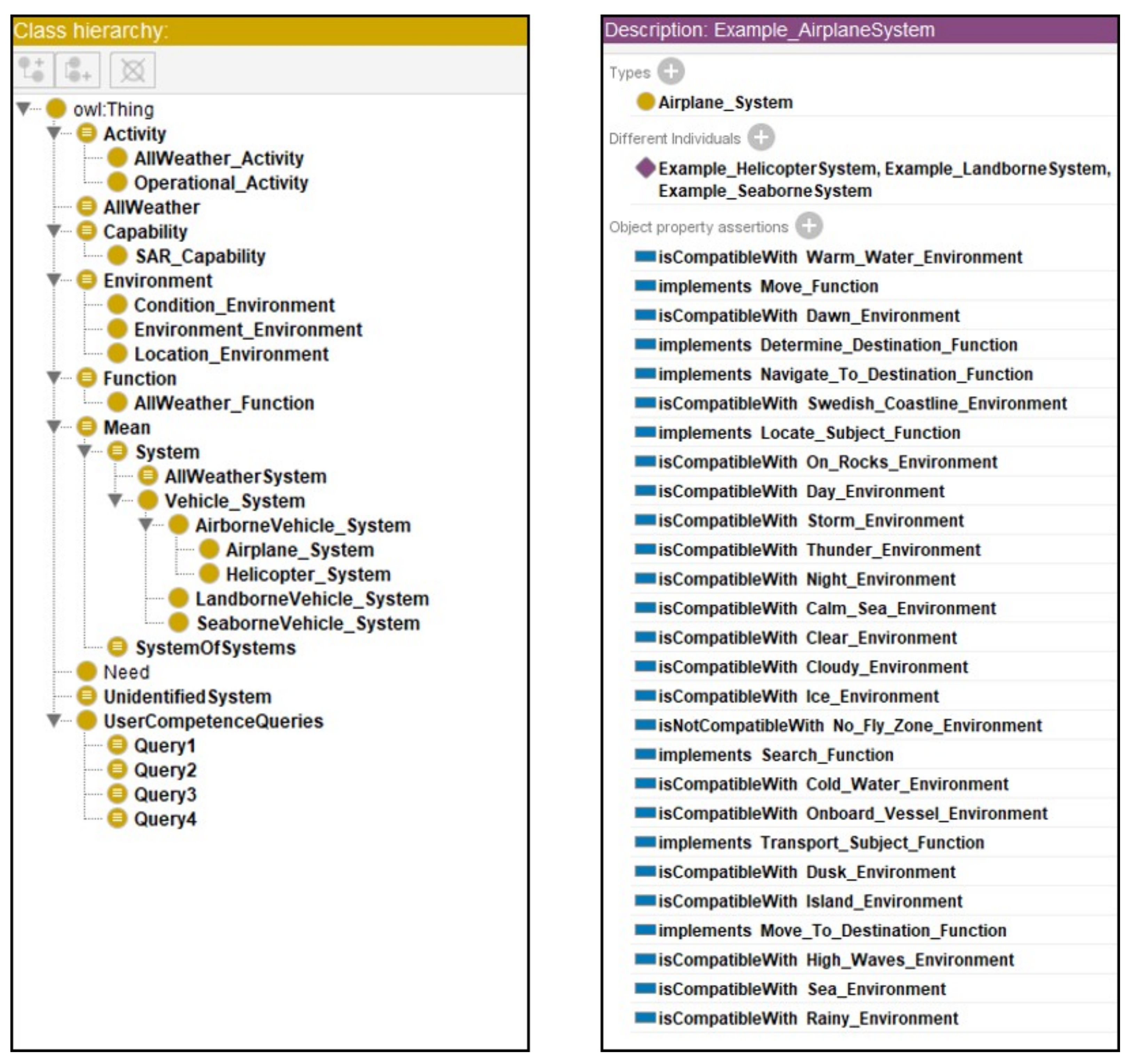
Task: Collapse the UserCompetenceQueries branch
Action: pyautogui.click(x=54, y=720)
